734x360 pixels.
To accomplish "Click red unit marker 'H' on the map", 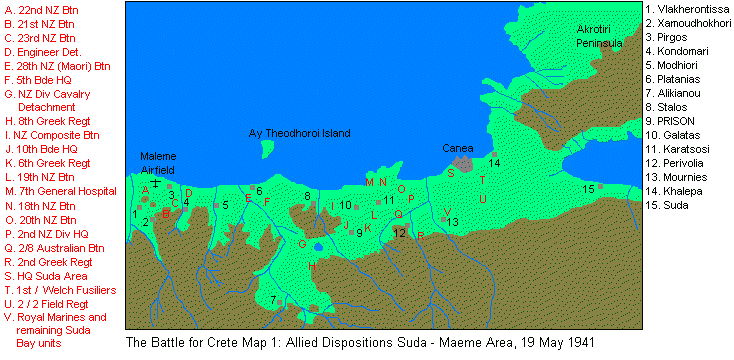I will (312, 266).
